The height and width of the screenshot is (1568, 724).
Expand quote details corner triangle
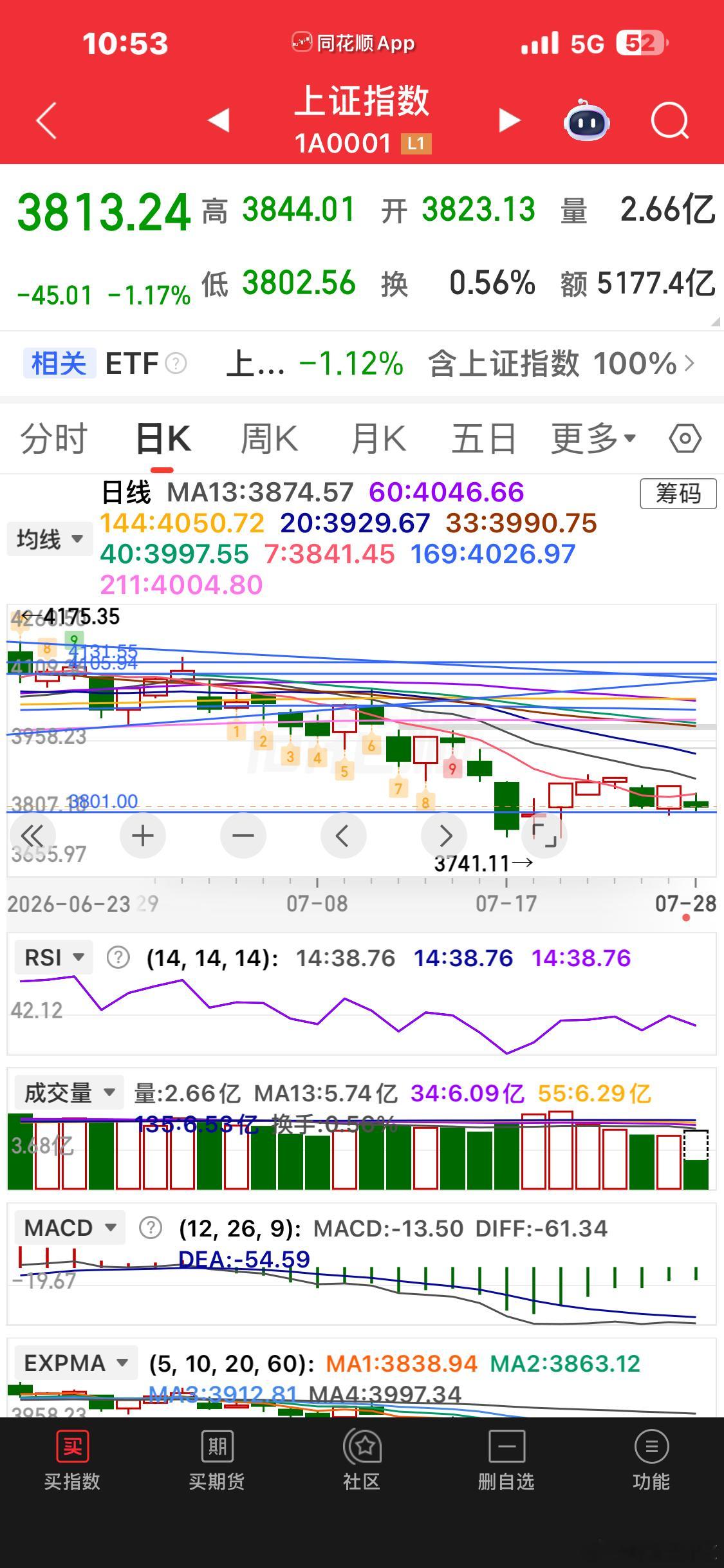point(715,321)
